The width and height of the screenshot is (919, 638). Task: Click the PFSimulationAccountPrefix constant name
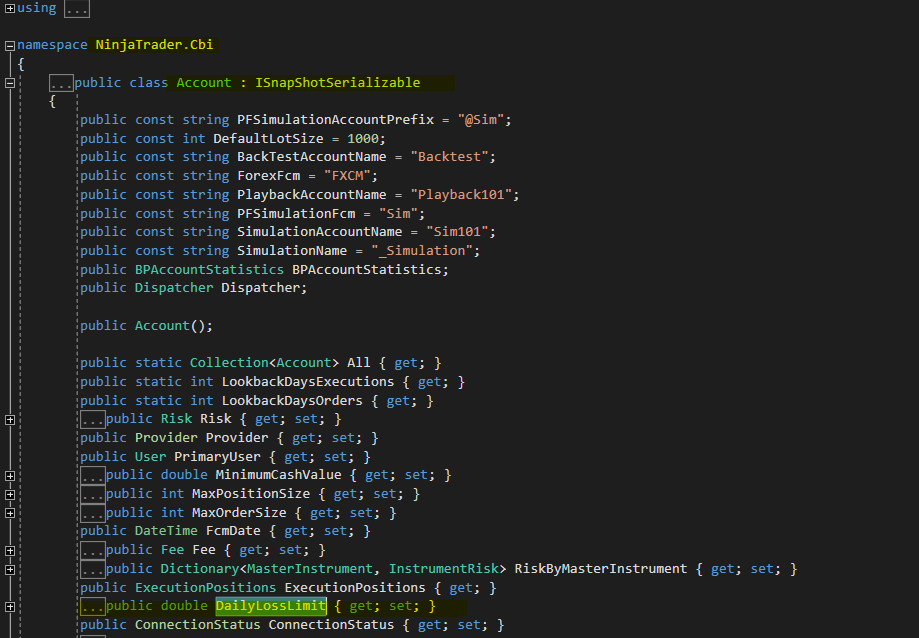click(x=335, y=120)
